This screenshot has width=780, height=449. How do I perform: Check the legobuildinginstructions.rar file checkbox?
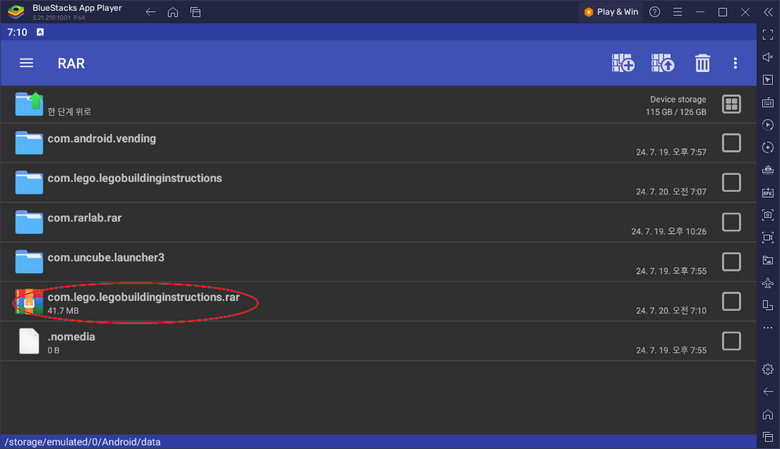point(731,301)
